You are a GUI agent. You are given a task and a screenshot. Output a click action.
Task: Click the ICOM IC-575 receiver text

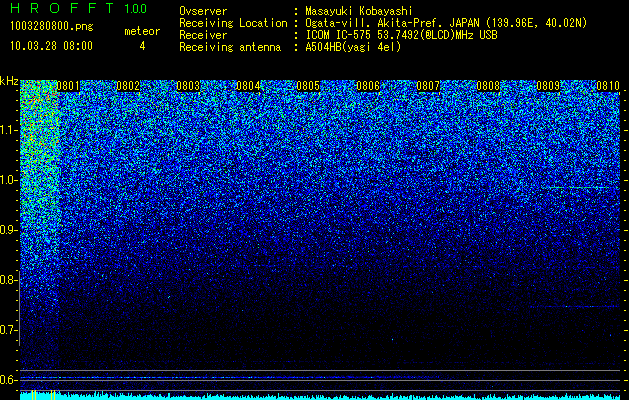[x=402, y=35]
